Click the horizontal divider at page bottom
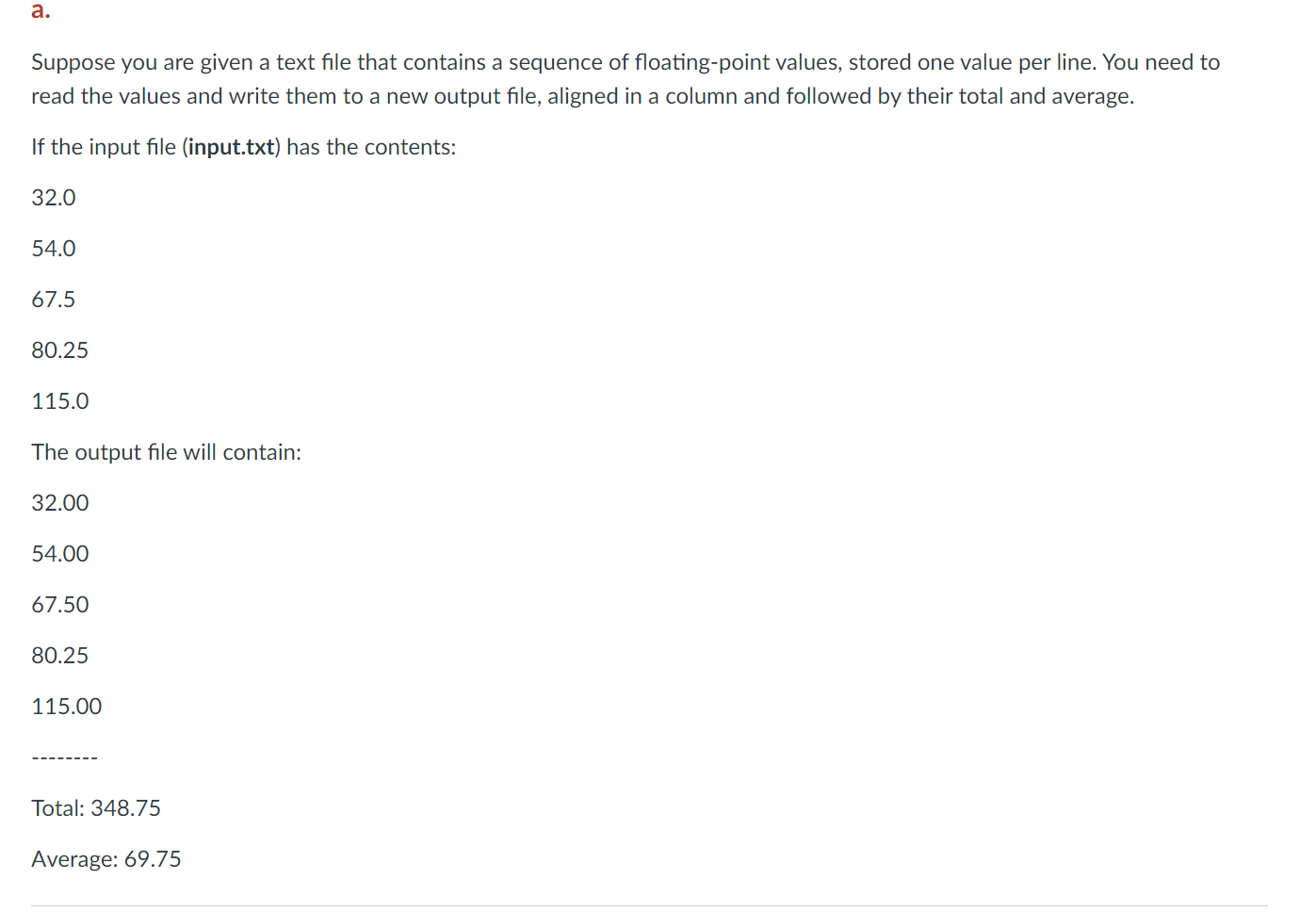 649,906
